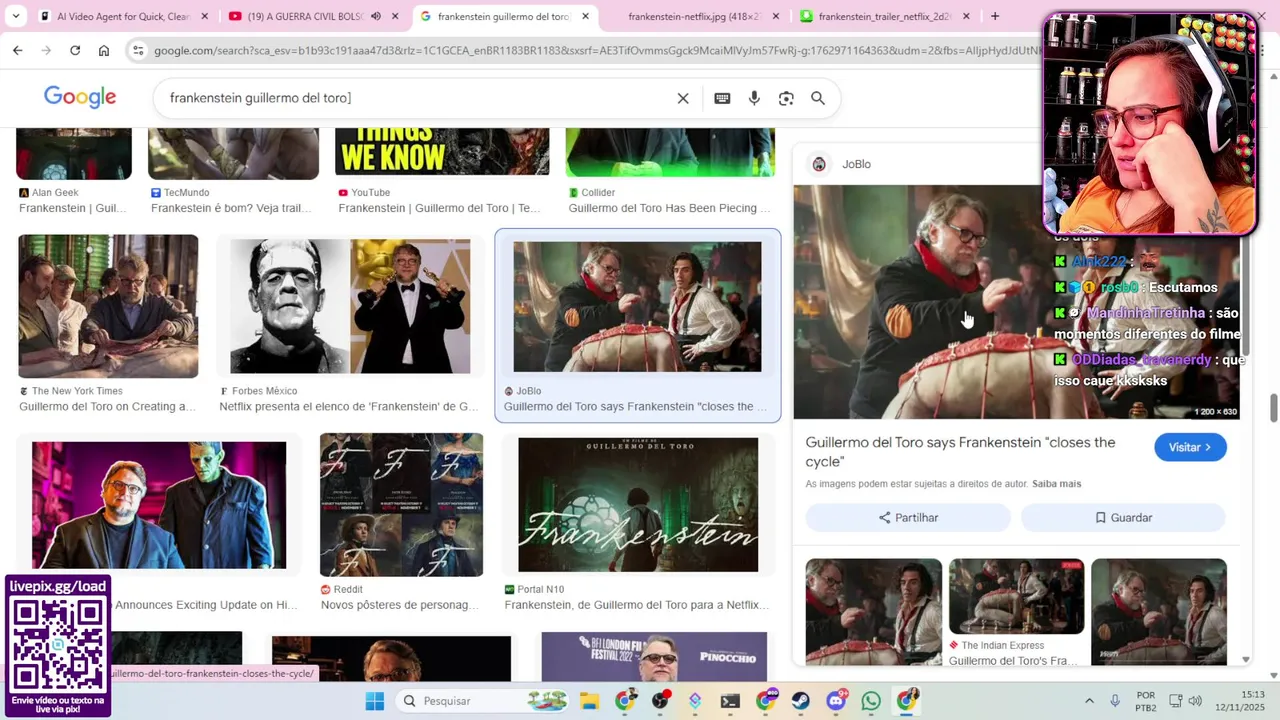Viewport: 1280px width, 720px height.
Task: Click the browser address bar URL
Action: click(598, 50)
